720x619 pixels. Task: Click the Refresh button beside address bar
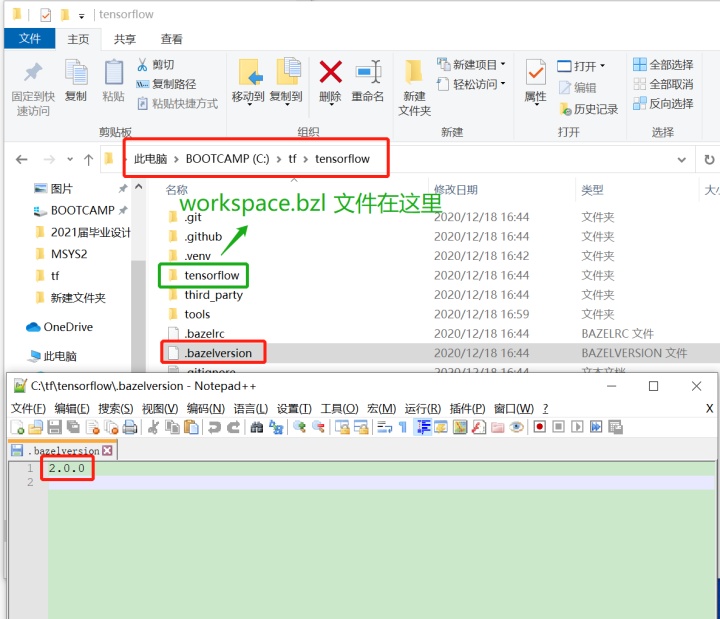[x=709, y=159]
